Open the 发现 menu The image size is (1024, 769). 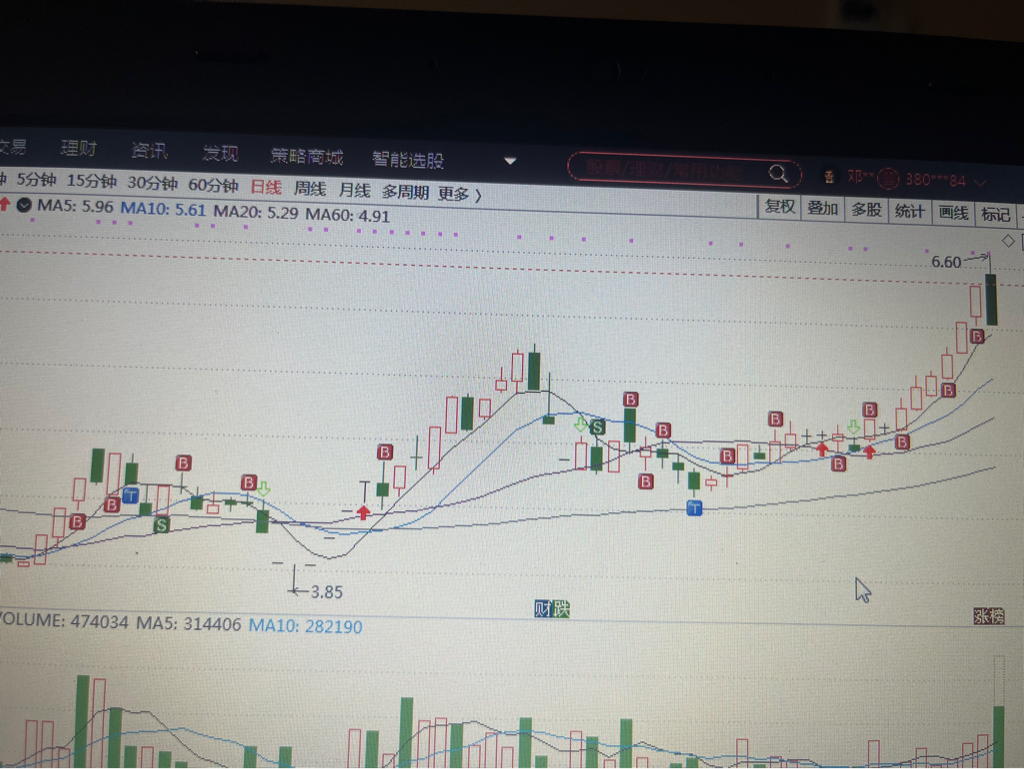pyautogui.click(x=220, y=153)
